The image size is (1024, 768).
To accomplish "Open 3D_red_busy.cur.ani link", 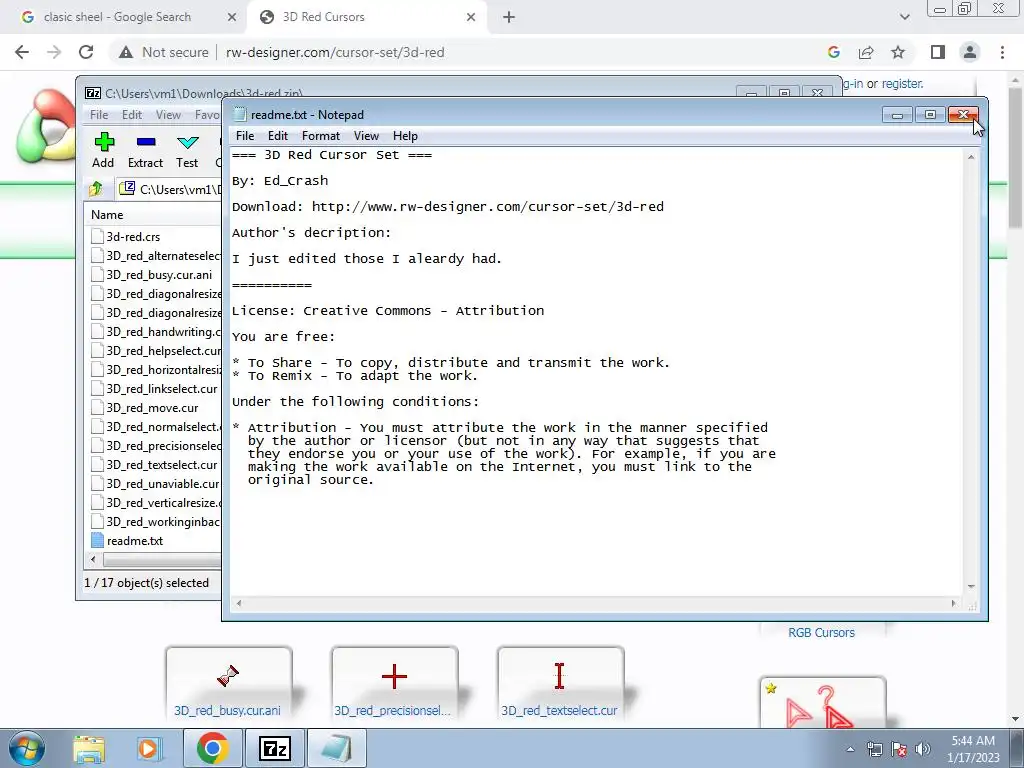I will pos(227,711).
